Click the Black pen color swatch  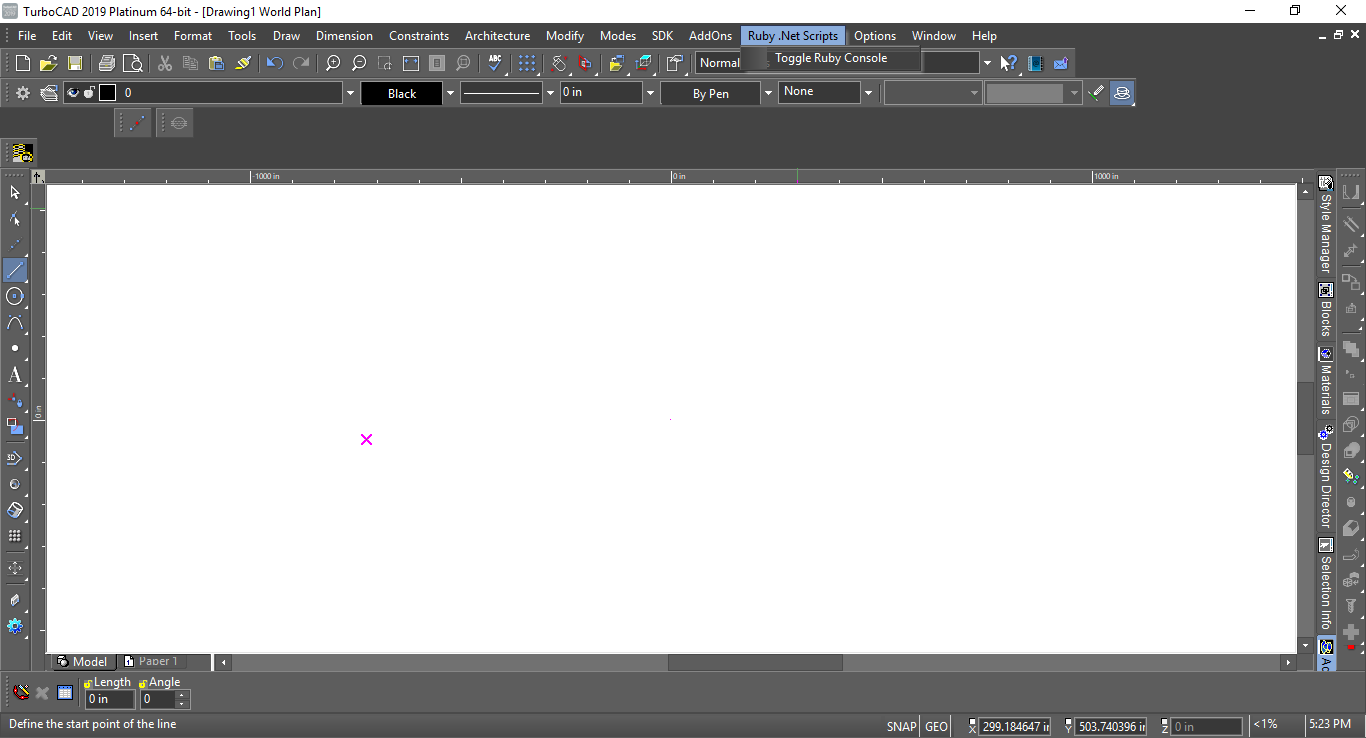click(402, 93)
